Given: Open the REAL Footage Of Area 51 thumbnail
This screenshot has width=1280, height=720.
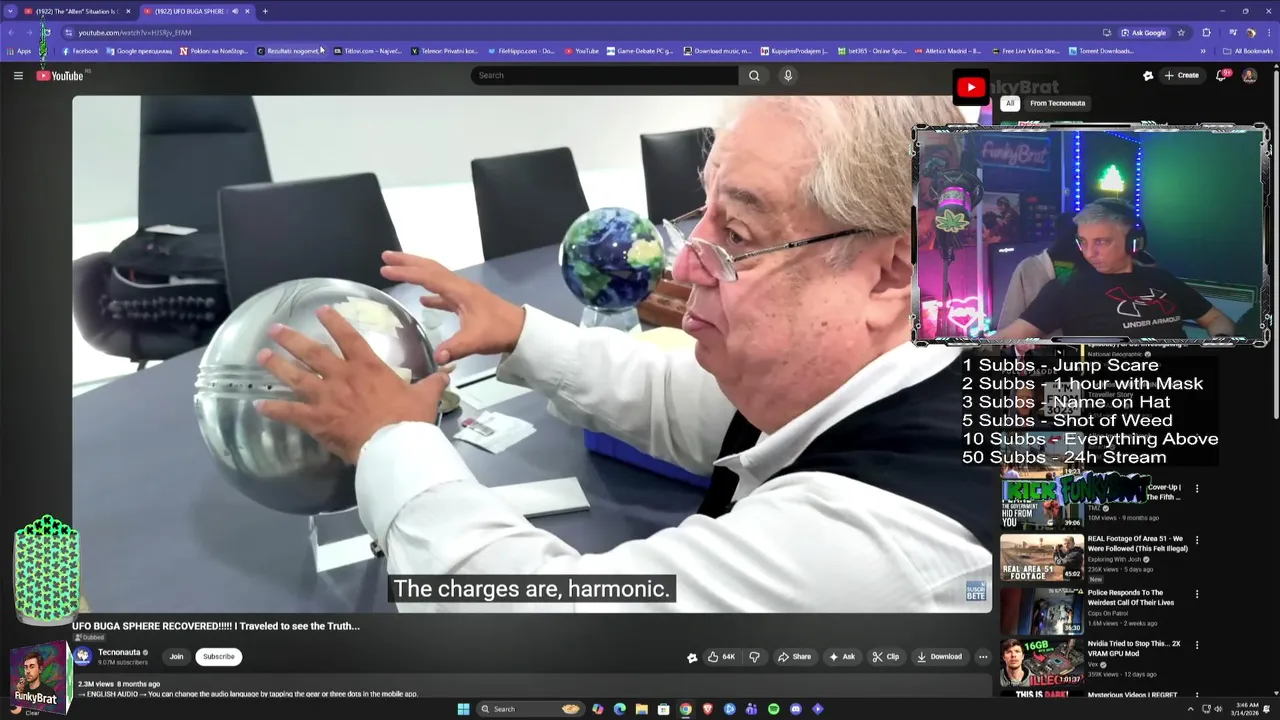Looking at the screenshot, I should point(1042,557).
